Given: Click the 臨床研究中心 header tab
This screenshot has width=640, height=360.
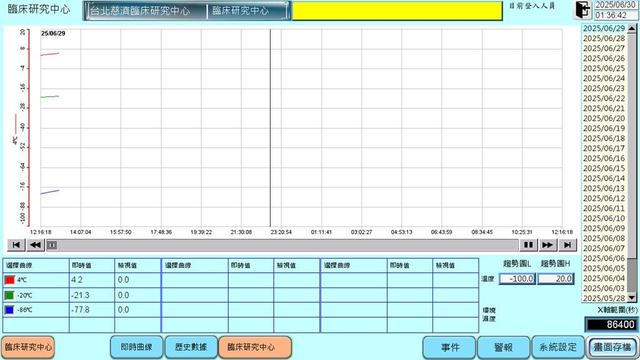Looking at the screenshot, I should 248,11.
